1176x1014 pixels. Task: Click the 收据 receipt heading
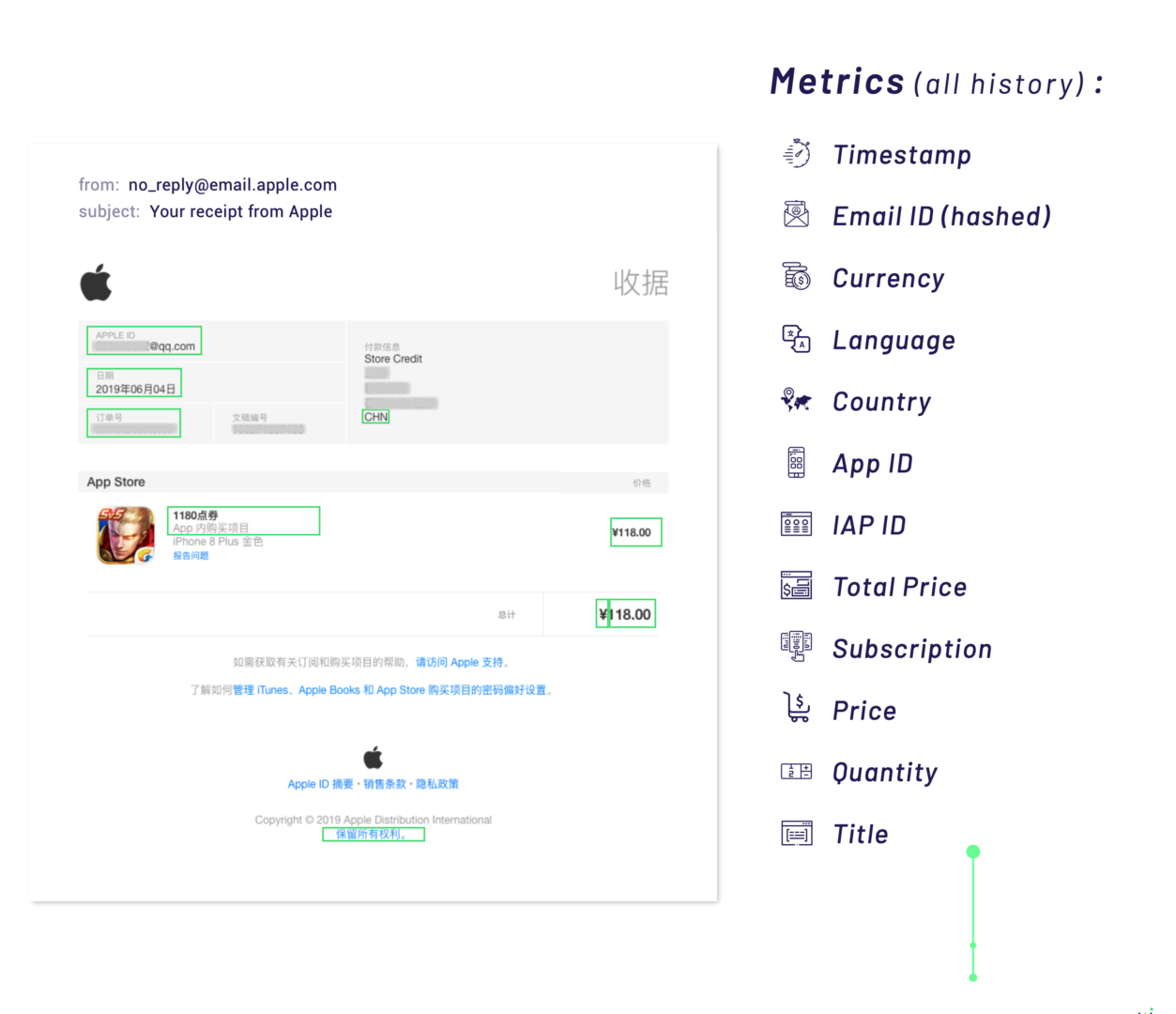641,283
